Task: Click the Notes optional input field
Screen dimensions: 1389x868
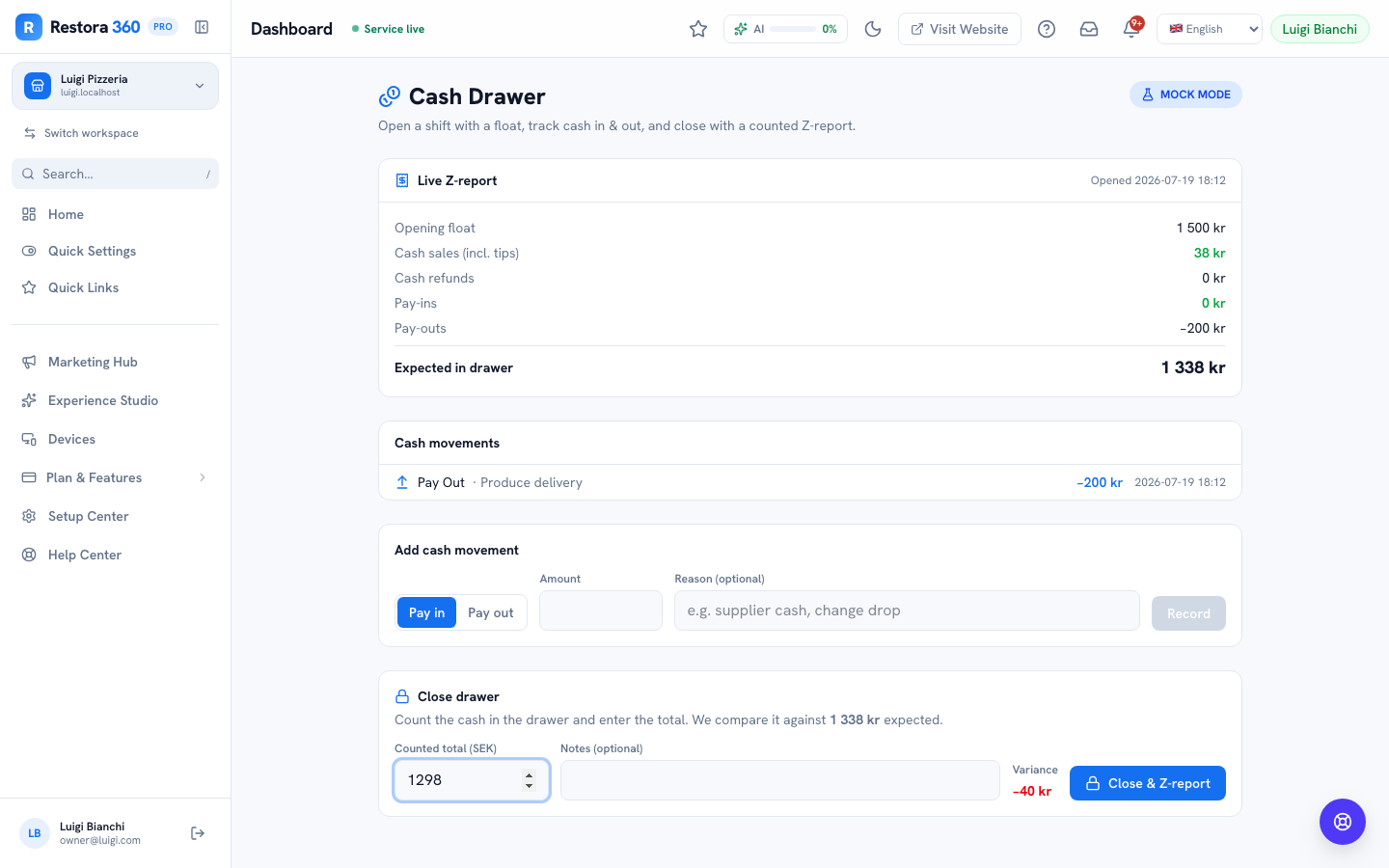Action: 779,780
